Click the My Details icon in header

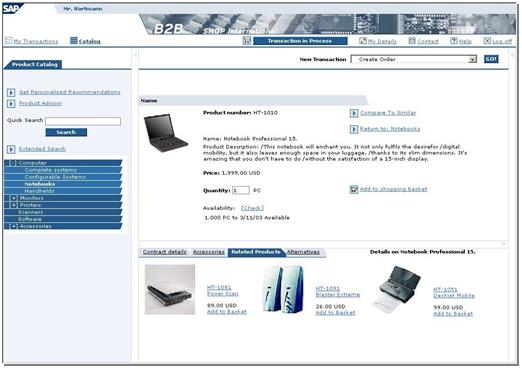[363, 41]
